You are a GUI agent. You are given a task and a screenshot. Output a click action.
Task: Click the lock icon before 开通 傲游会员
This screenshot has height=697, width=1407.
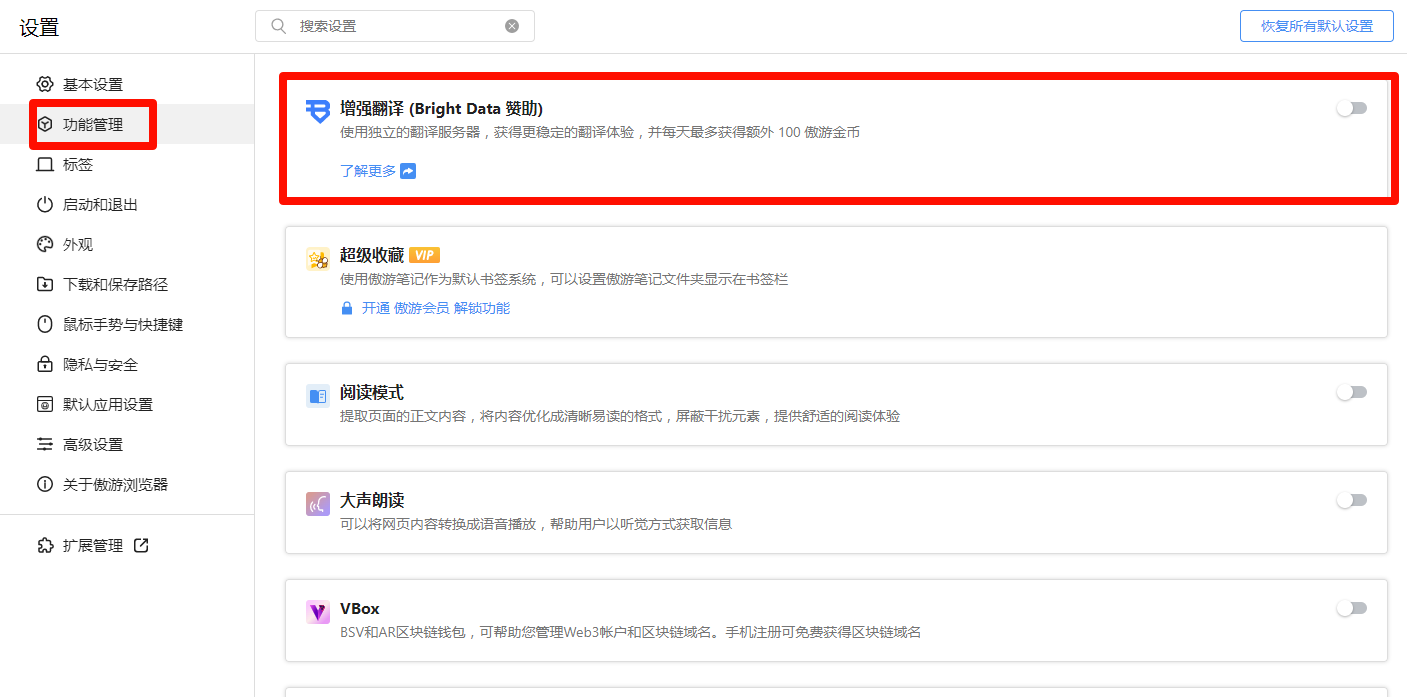tap(347, 309)
